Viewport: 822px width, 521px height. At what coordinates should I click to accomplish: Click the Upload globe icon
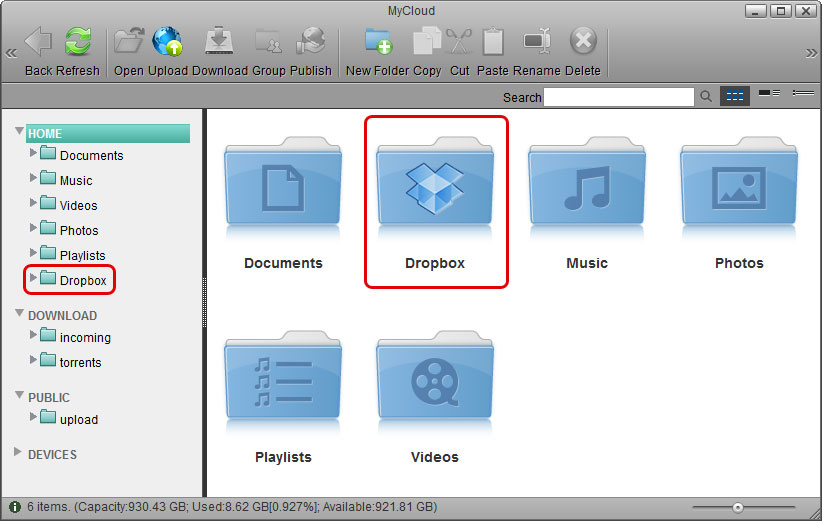click(167, 42)
